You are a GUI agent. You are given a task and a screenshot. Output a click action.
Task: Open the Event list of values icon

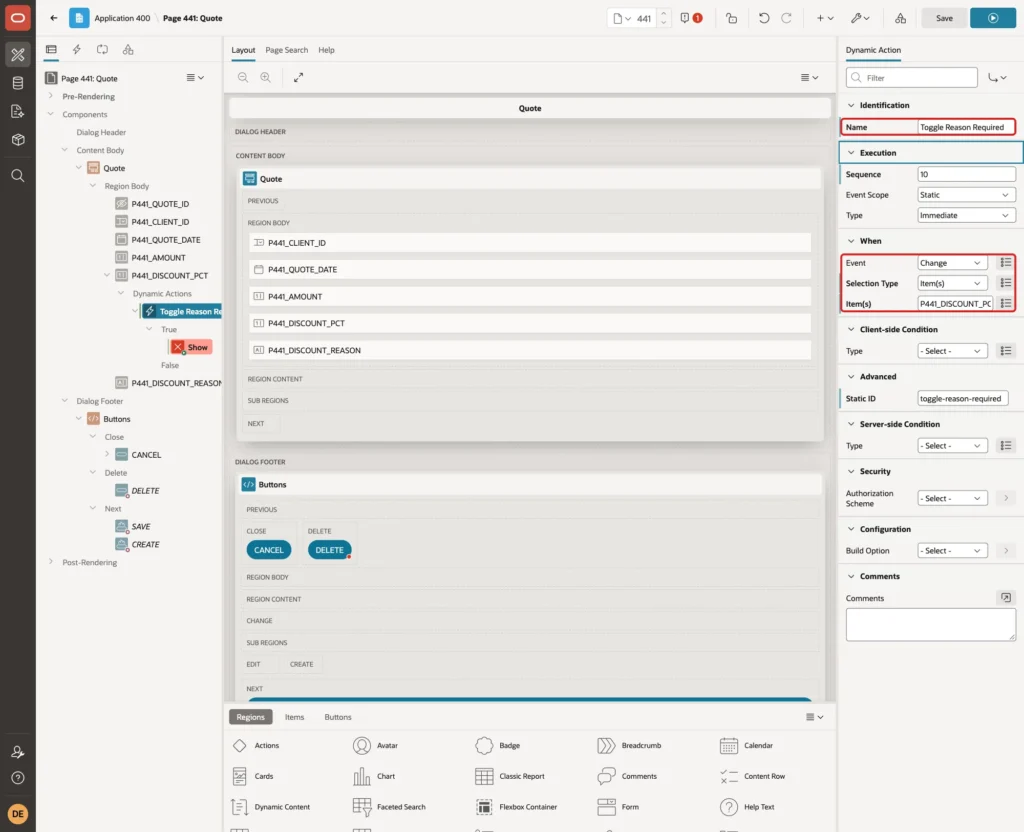tap(1006, 263)
